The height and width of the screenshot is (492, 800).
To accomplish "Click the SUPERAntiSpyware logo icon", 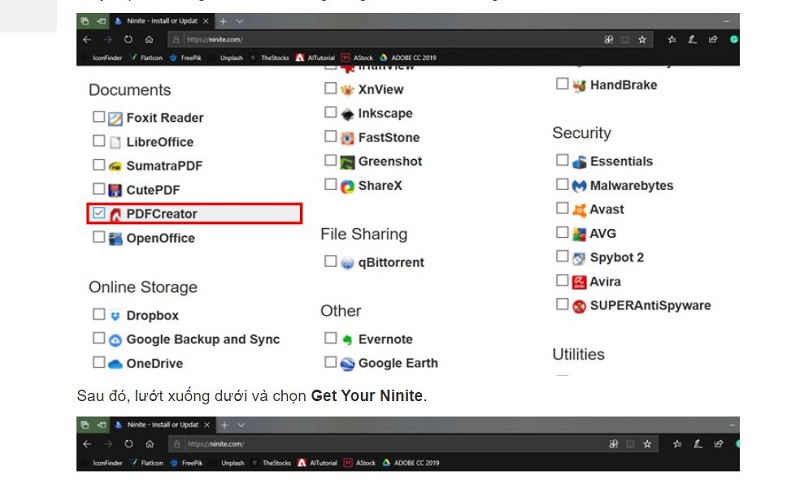I will pos(579,306).
